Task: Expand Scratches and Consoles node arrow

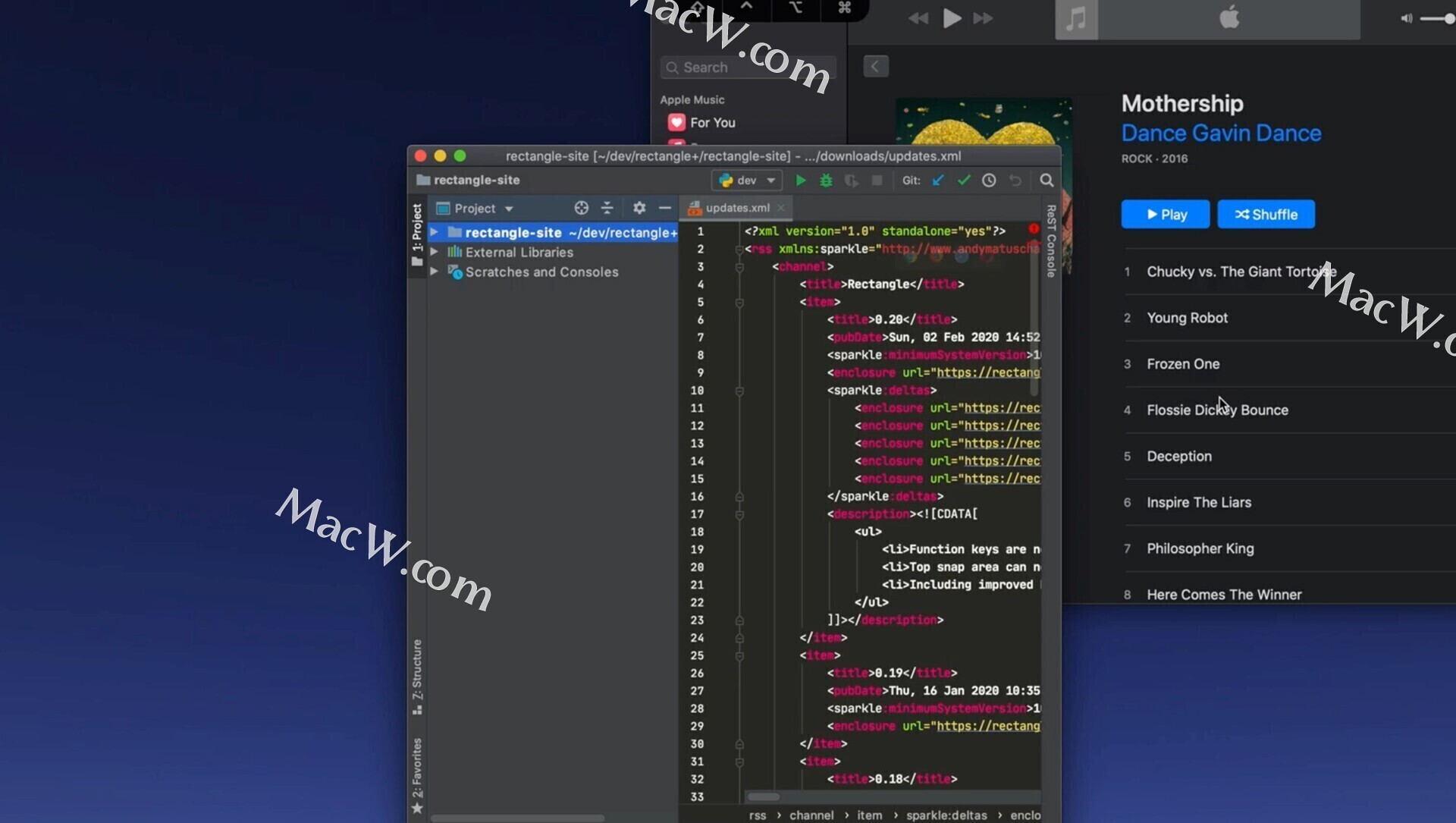Action: click(x=435, y=271)
